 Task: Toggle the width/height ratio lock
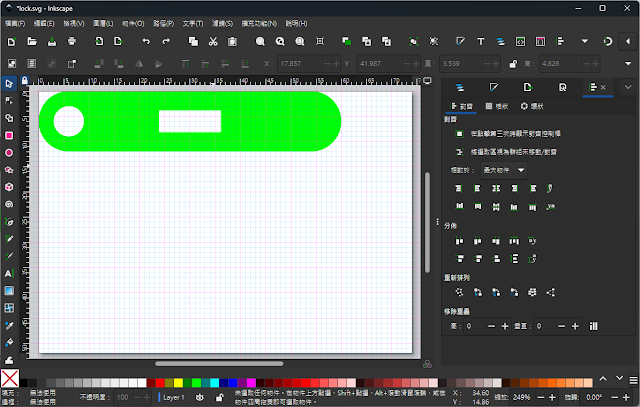[513, 64]
